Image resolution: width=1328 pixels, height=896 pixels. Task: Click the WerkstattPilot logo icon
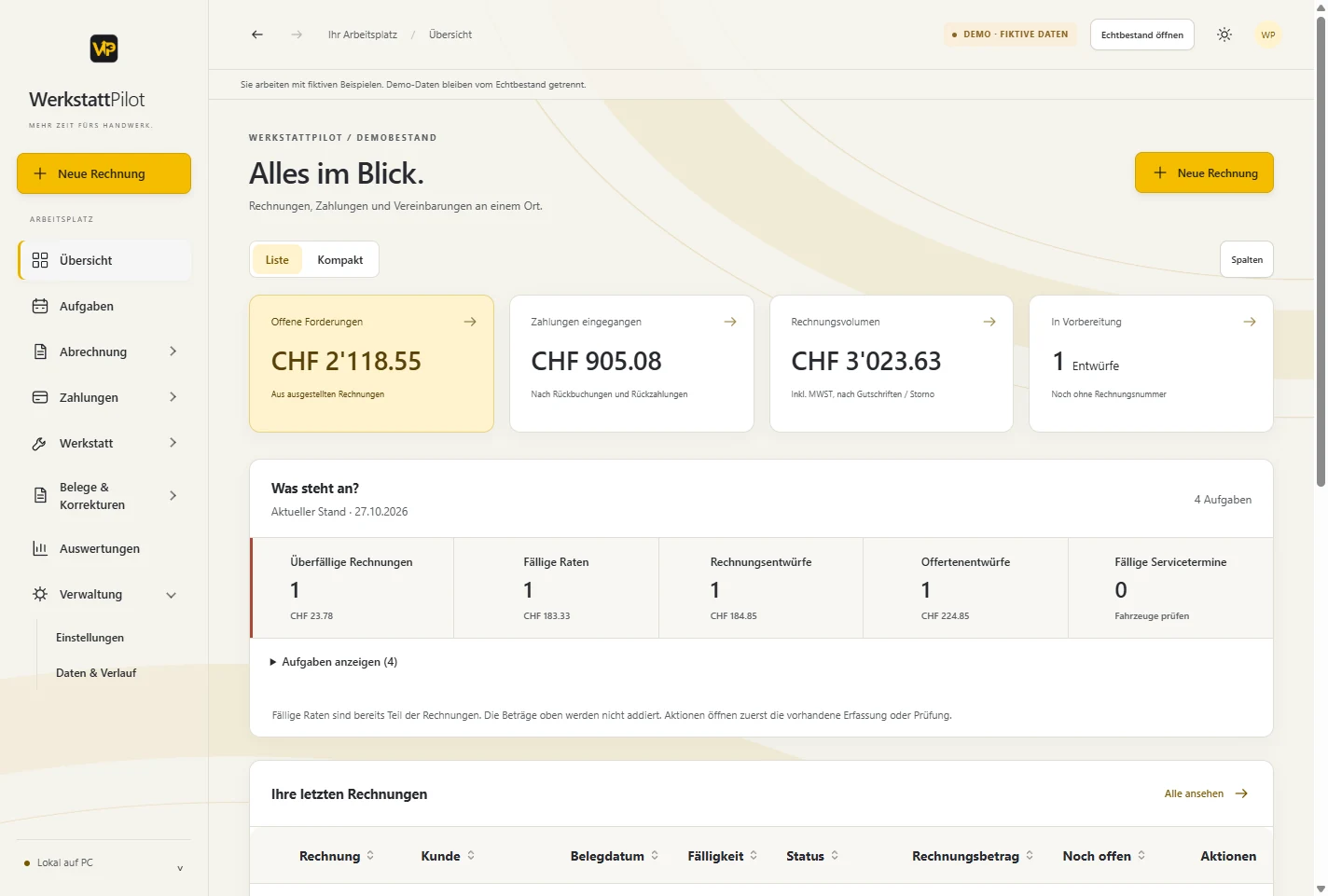coord(104,48)
